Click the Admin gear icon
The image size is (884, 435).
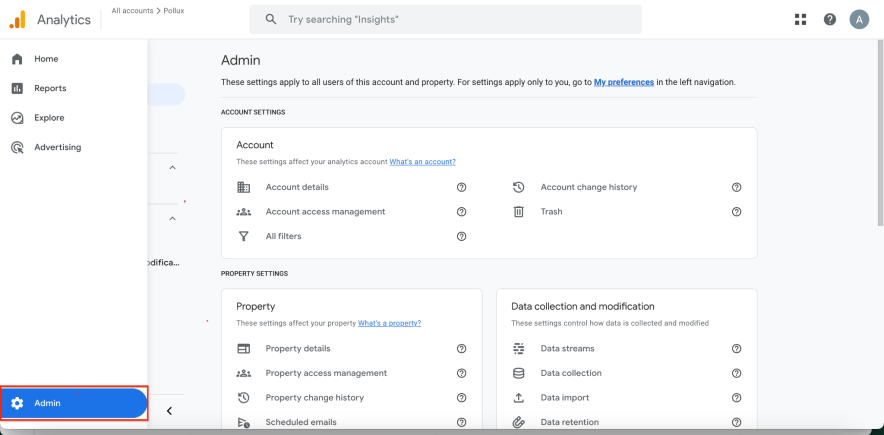pyautogui.click(x=17, y=403)
